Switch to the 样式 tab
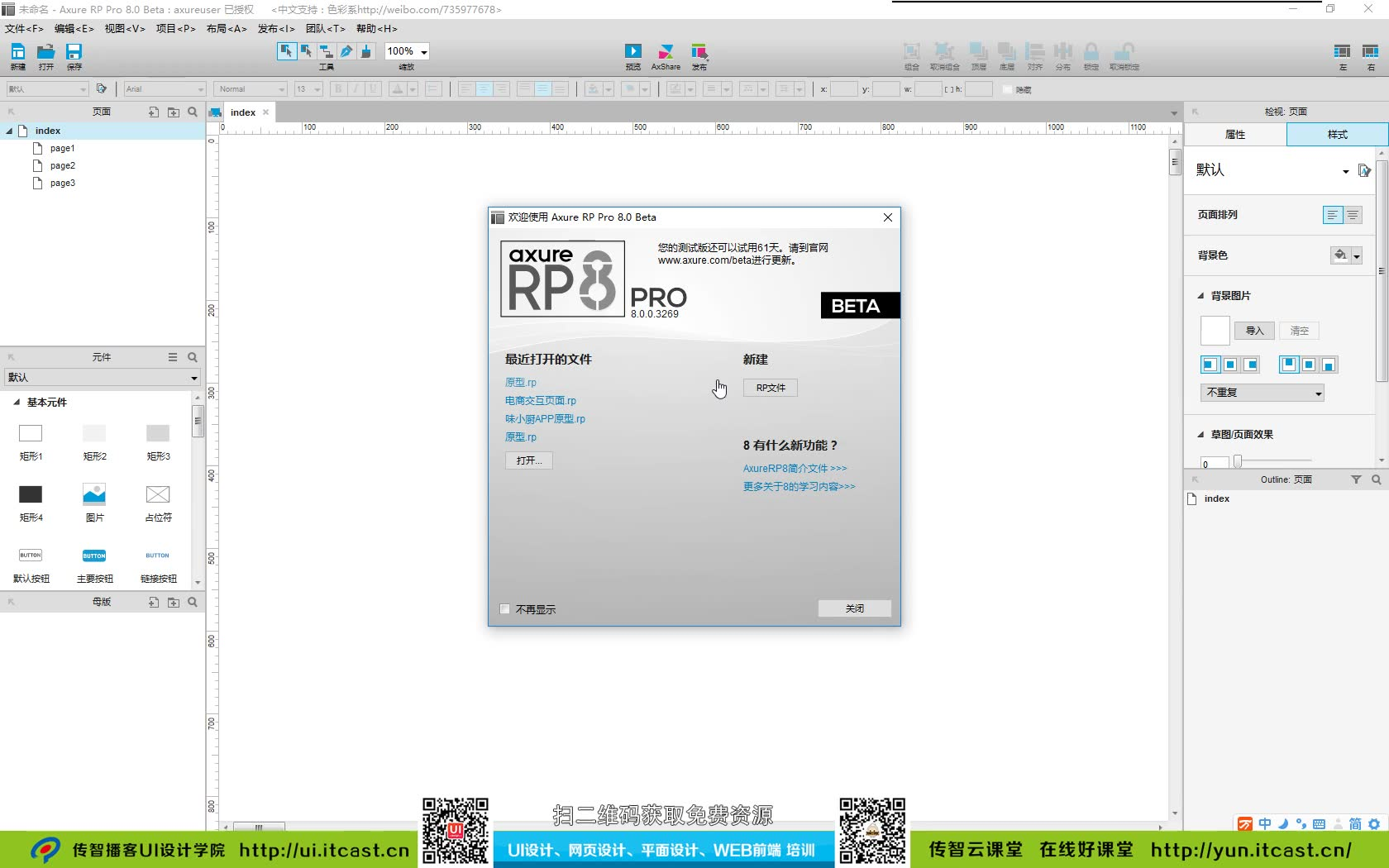 tap(1337, 135)
